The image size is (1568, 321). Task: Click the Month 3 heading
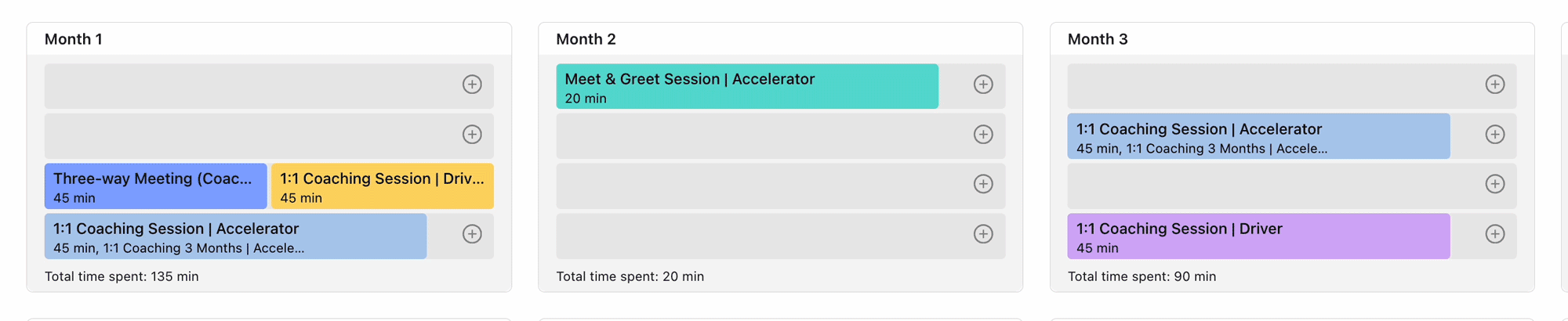[x=1098, y=39]
